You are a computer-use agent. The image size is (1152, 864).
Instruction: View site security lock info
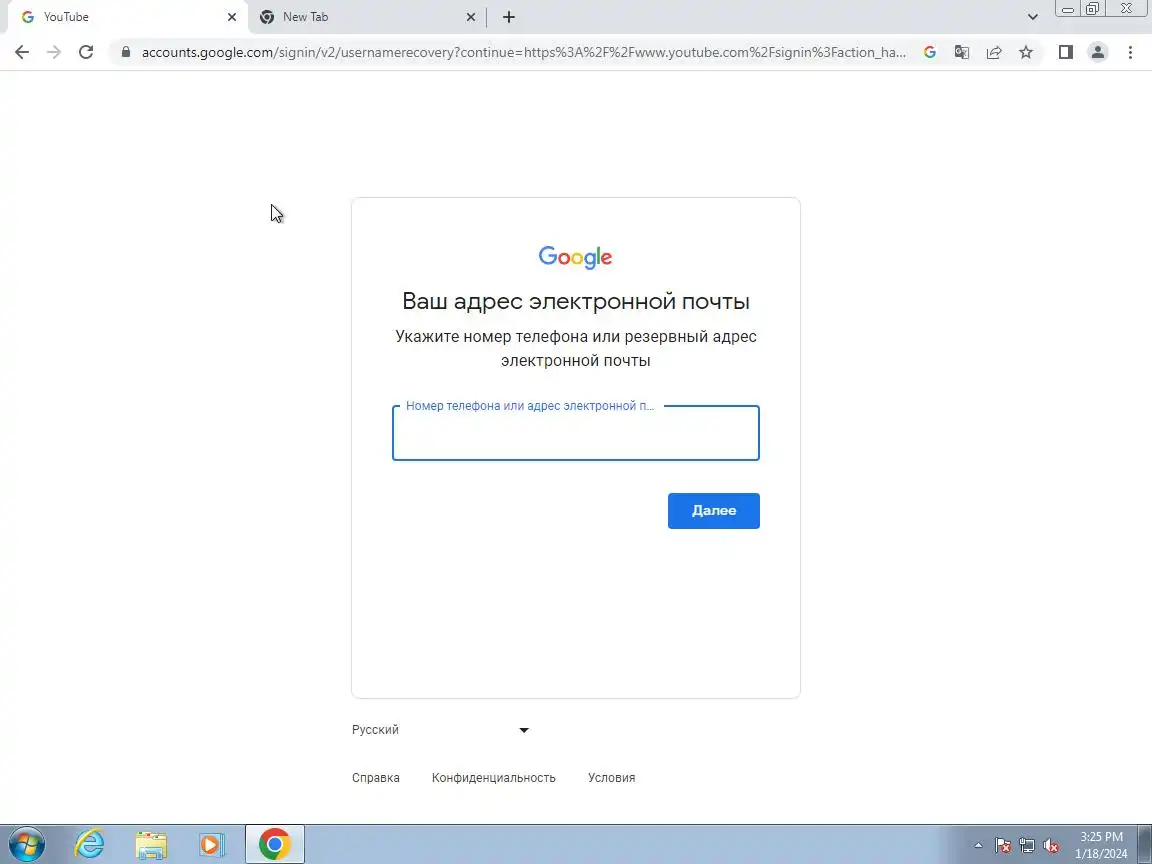tap(126, 52)
